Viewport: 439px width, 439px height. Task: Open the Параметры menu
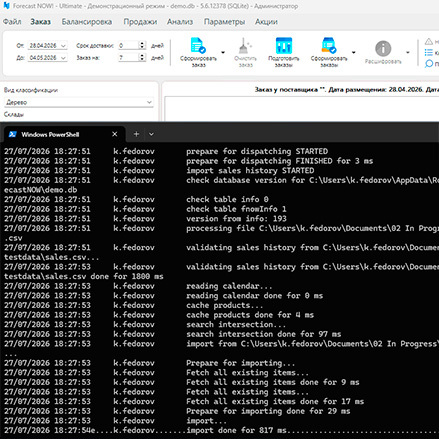click(224, 22)
